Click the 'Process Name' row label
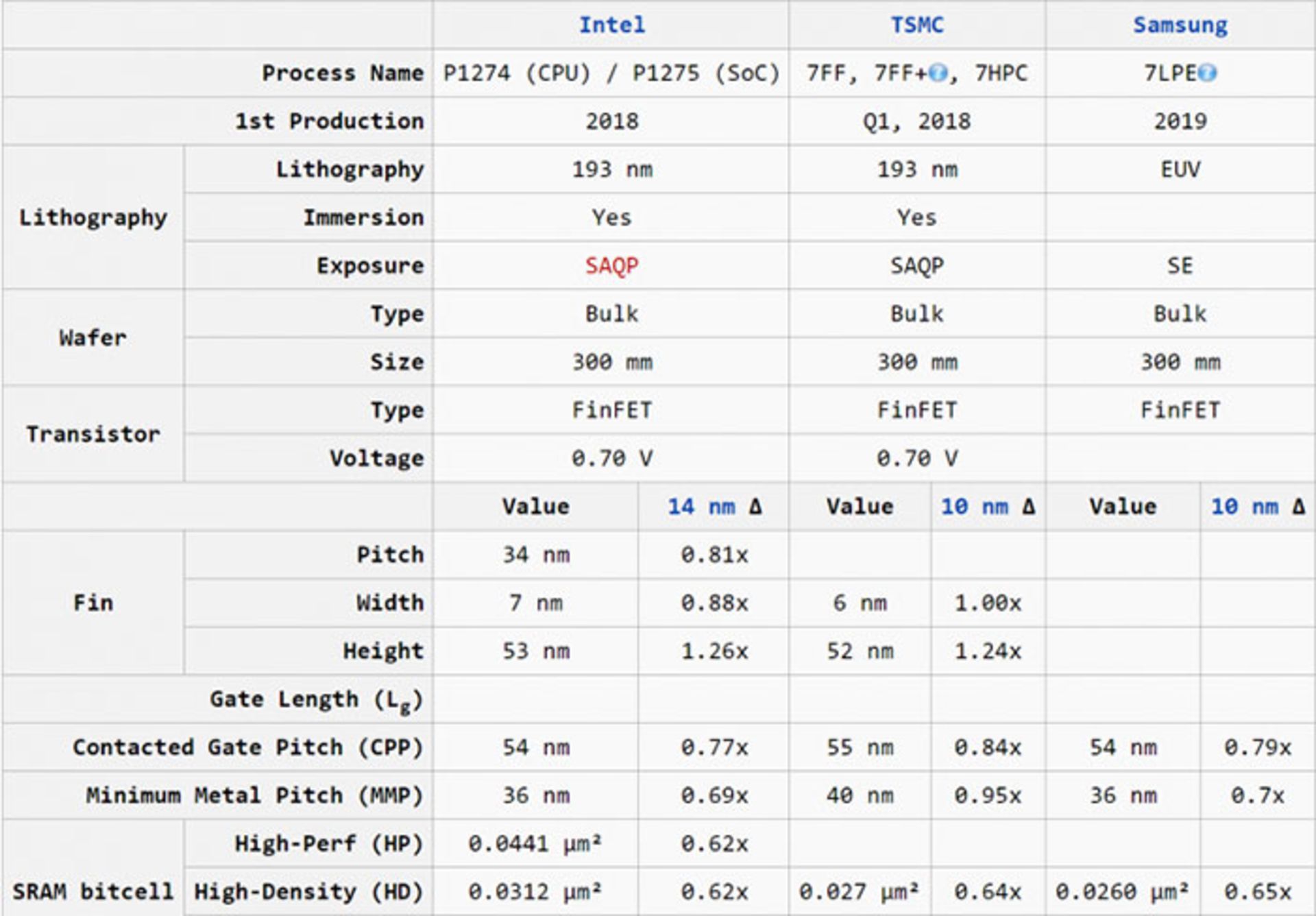This screenshot has width=1316, height=916. click(343, 73)
